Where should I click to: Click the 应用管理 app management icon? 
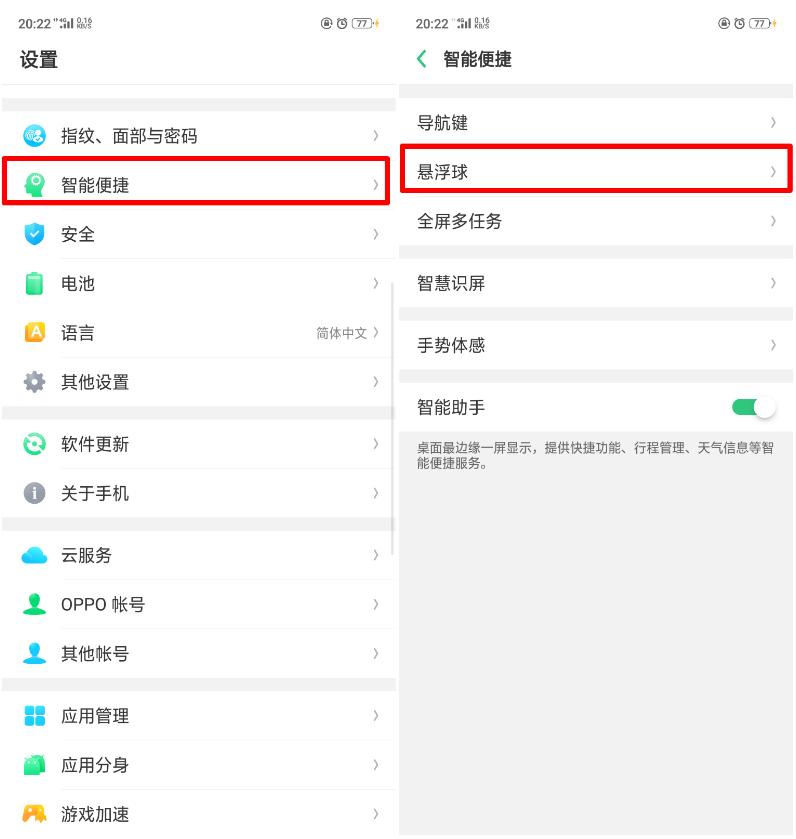(34, 716)
